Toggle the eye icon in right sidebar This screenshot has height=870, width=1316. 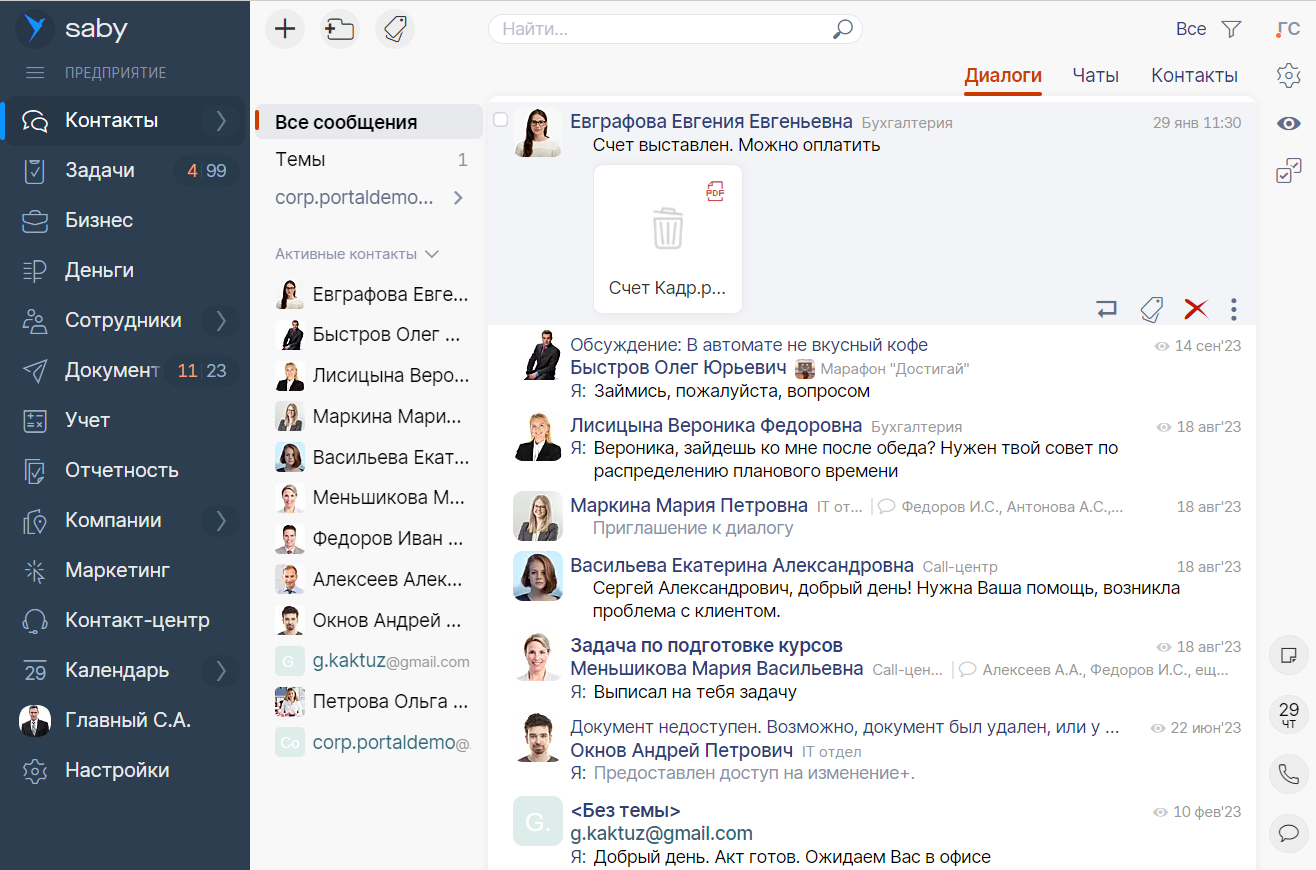[1288, 123]
